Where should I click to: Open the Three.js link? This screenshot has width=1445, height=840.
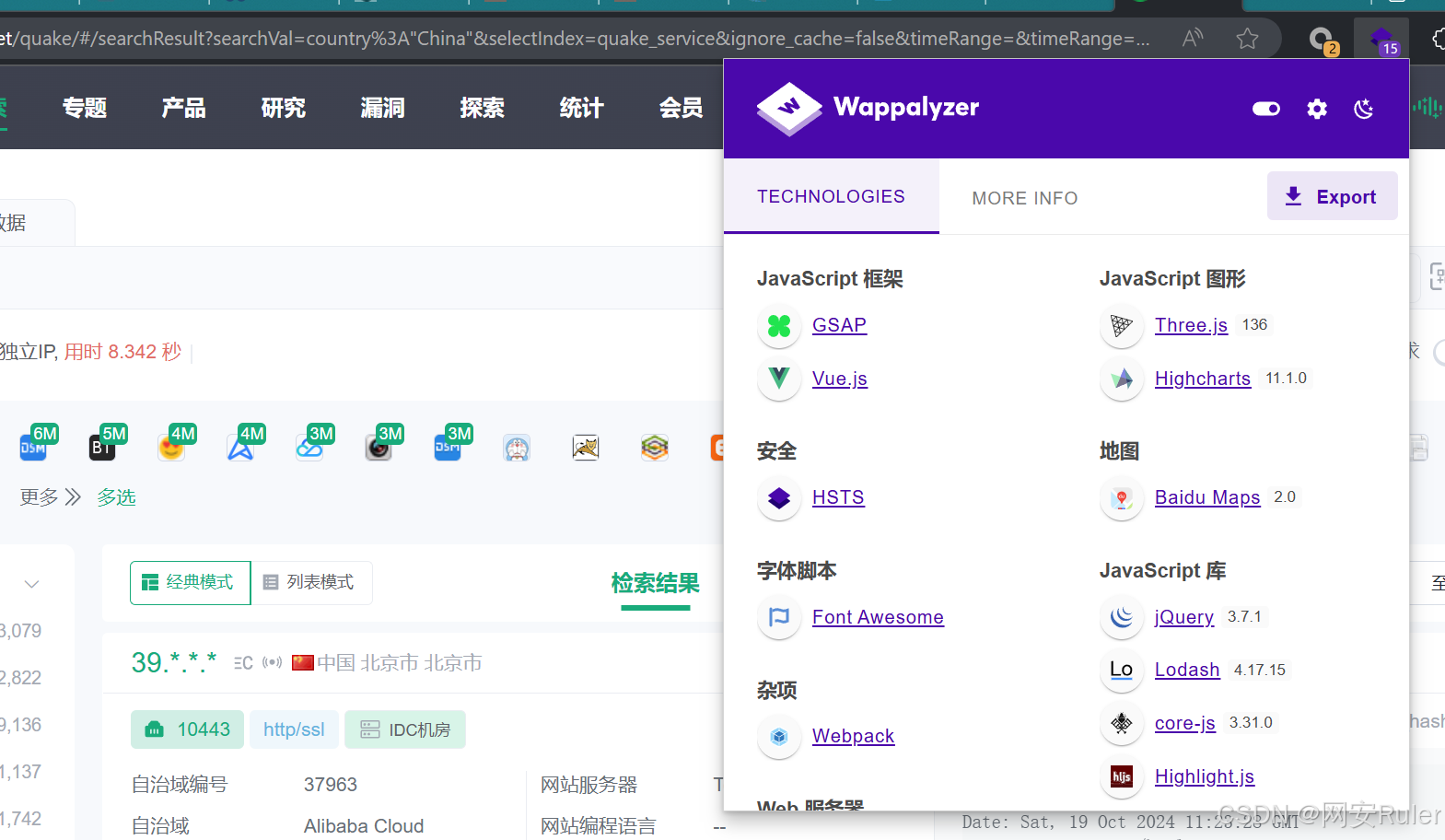[x=1191, y=325]
